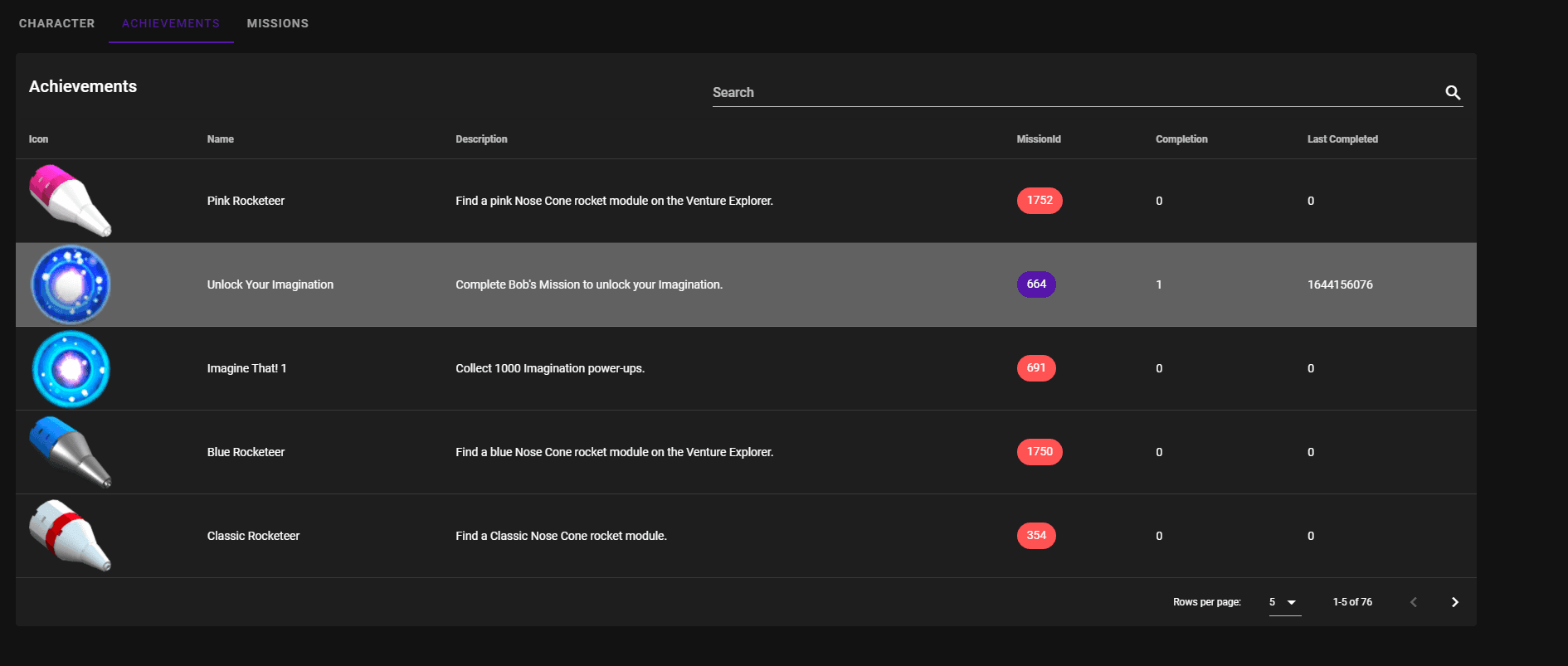Screen dimensions: 1568x666
Task: Click the Achievements panel heading
Action: point(83,86)
